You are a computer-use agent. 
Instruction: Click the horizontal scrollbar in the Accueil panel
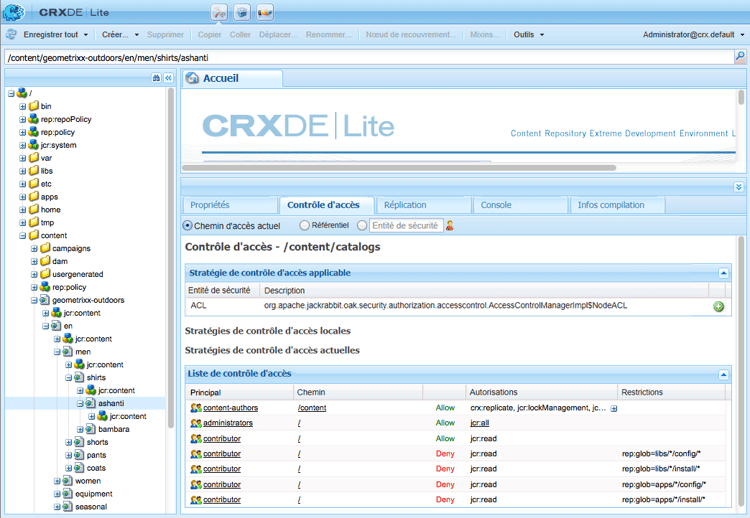399,168
